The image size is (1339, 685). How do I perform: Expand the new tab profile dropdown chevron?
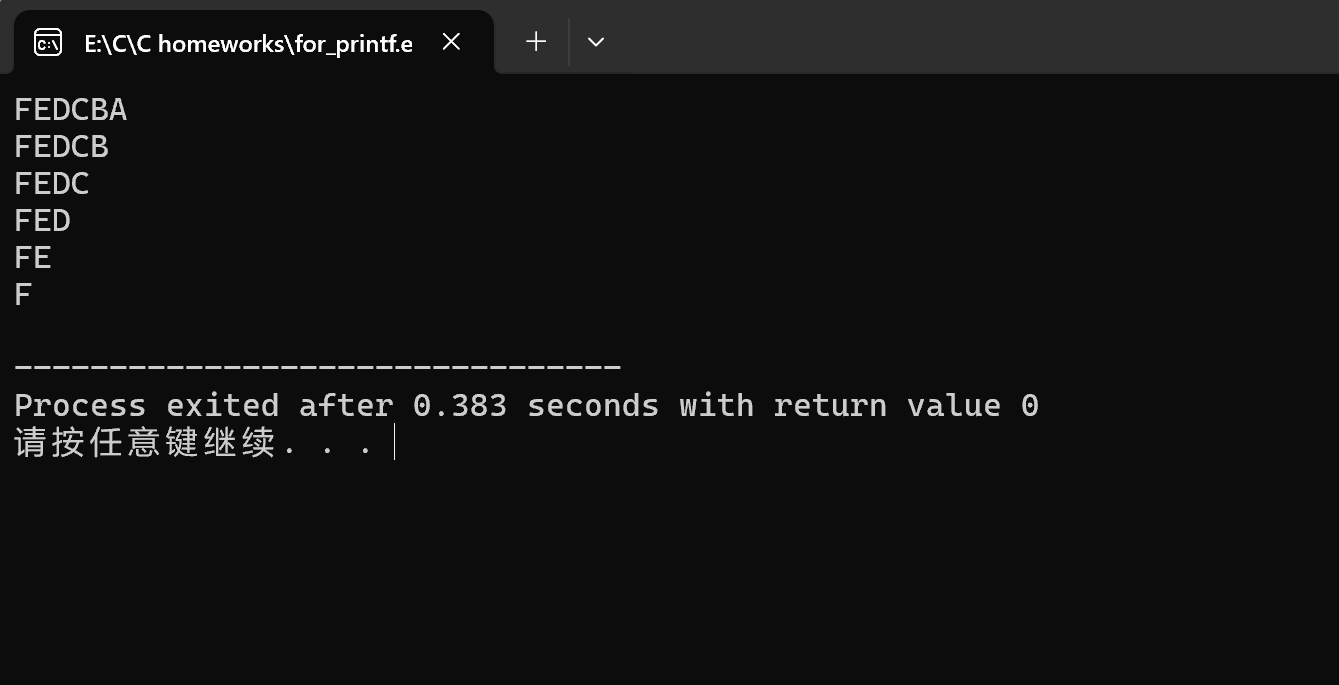(x=596, y=42)
